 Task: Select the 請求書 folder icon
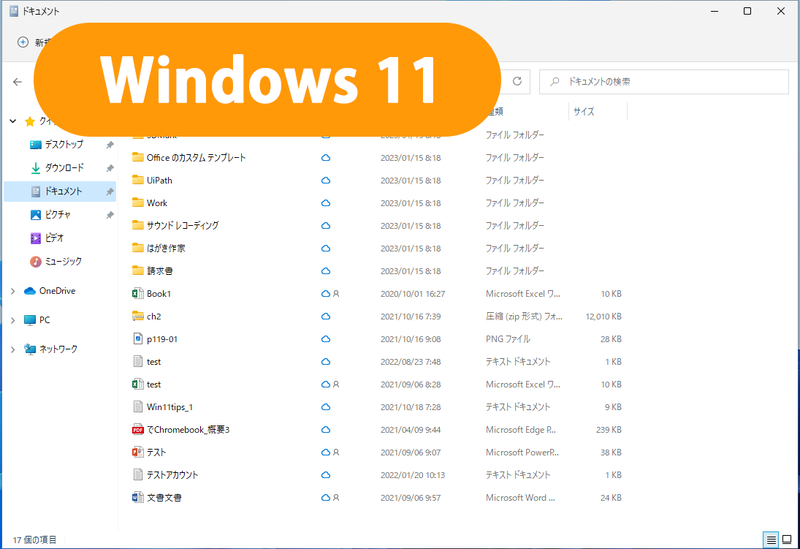(138, 270)
